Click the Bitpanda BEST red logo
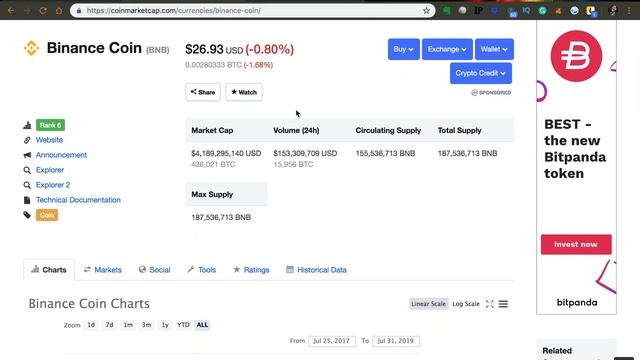 [x=576, y=56]
